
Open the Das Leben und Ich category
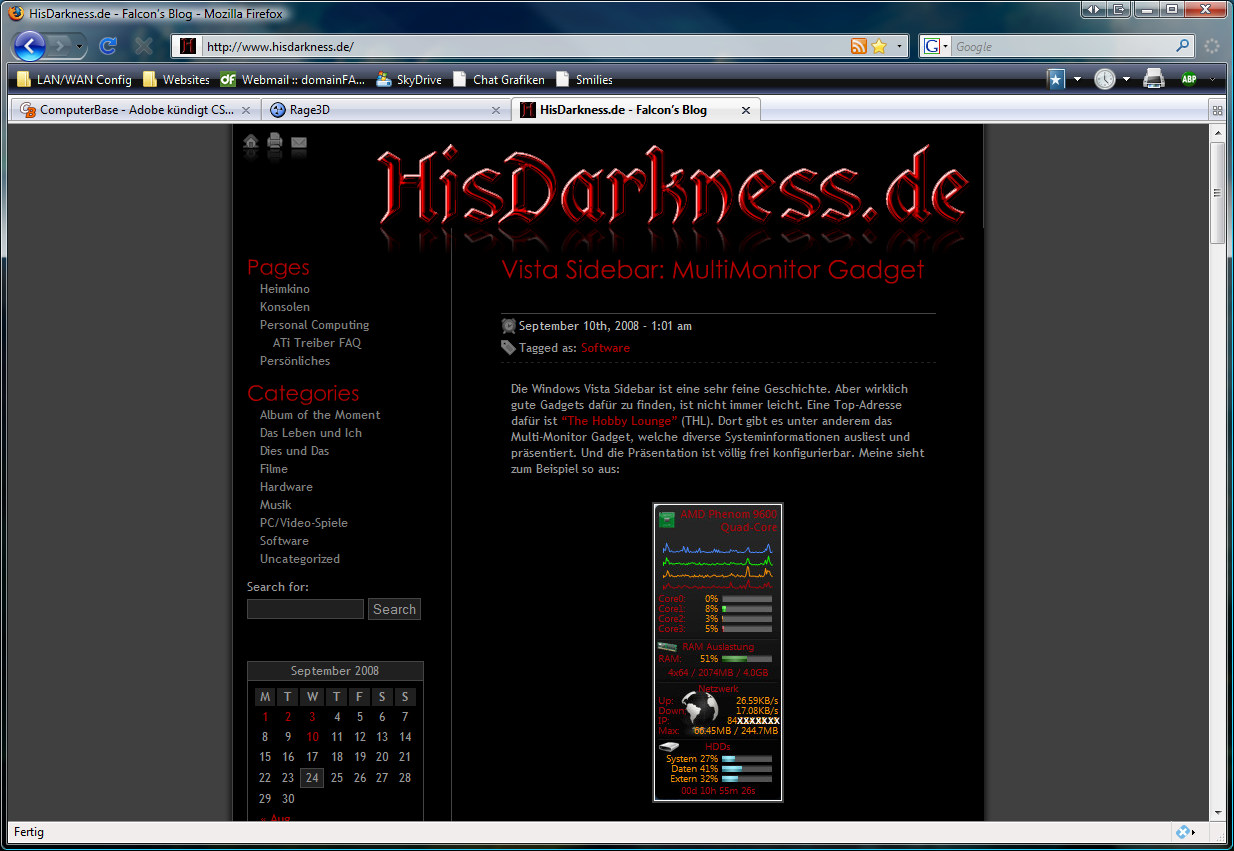[x=311, y=433]
